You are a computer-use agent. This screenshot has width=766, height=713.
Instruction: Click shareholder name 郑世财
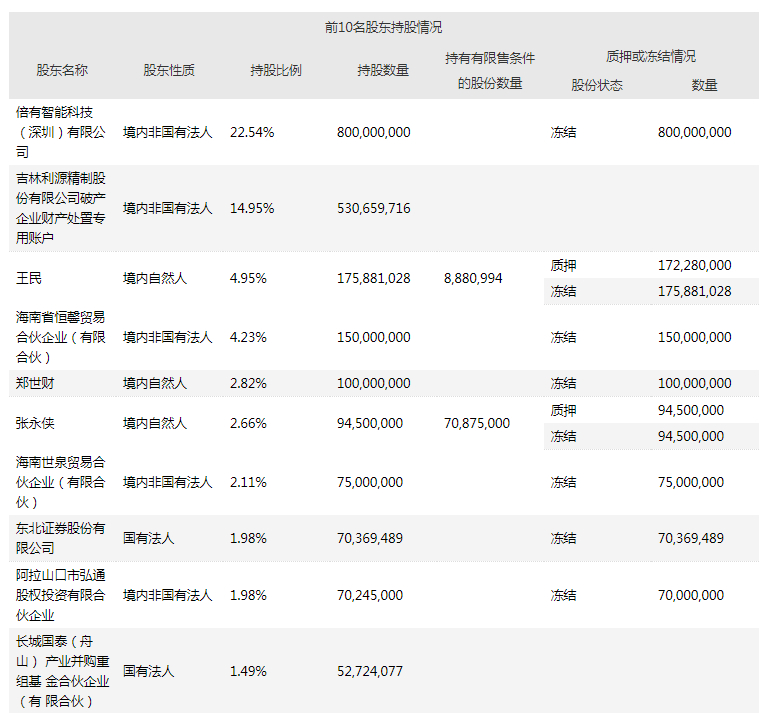(35, 383)
